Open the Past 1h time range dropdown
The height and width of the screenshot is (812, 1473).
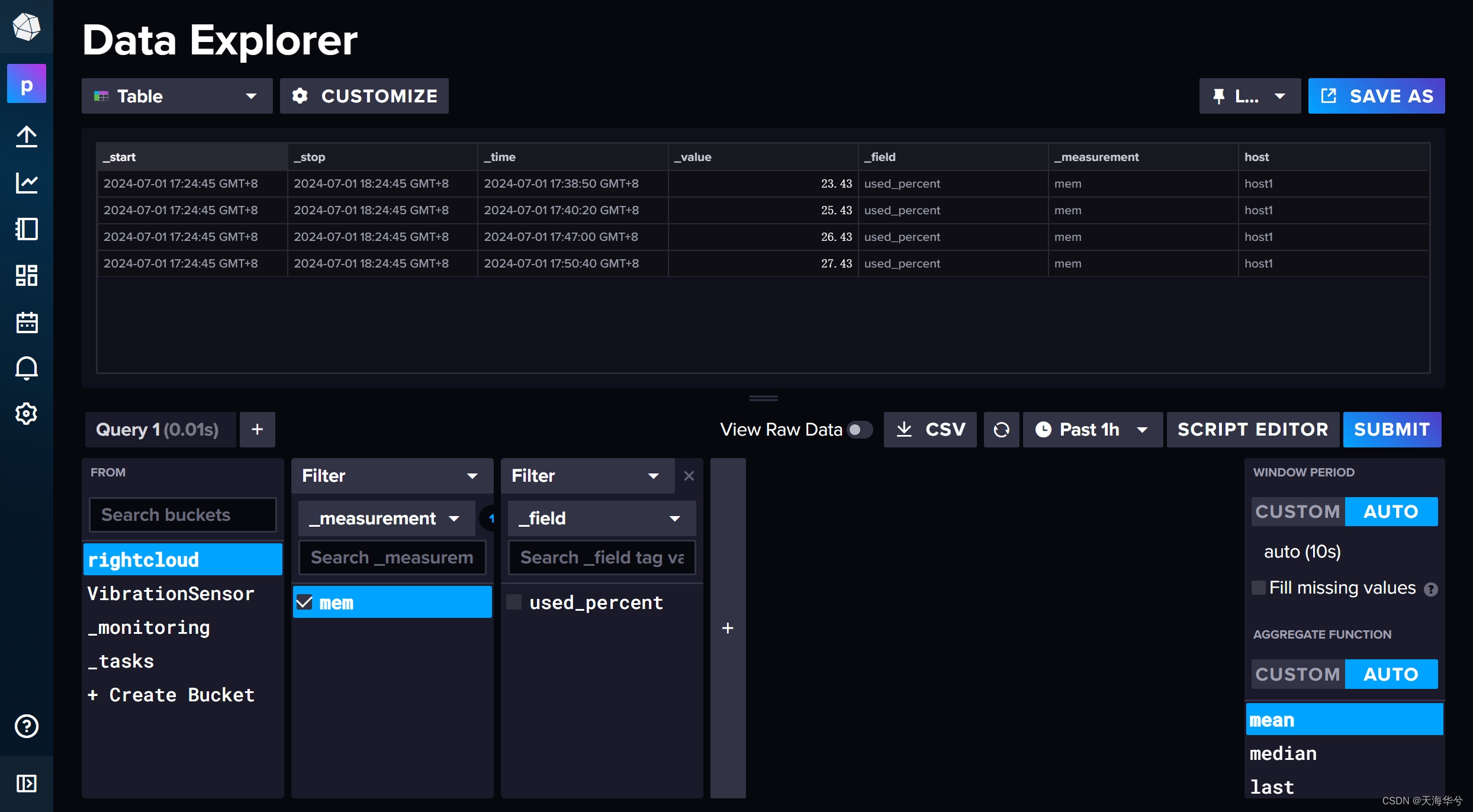pos(1092,430)
